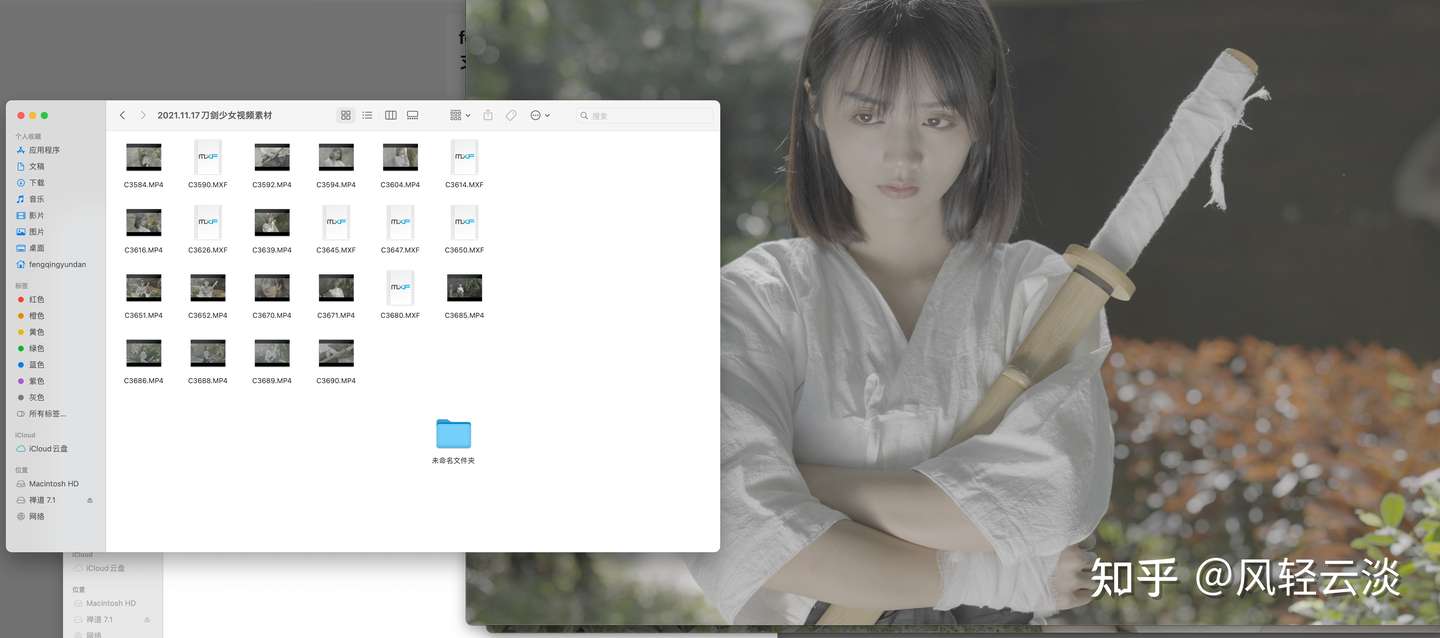Select the C3592.MP4 video thumbnail
The height and width of the screenshot is (638, 1440).
pos(272,157)
